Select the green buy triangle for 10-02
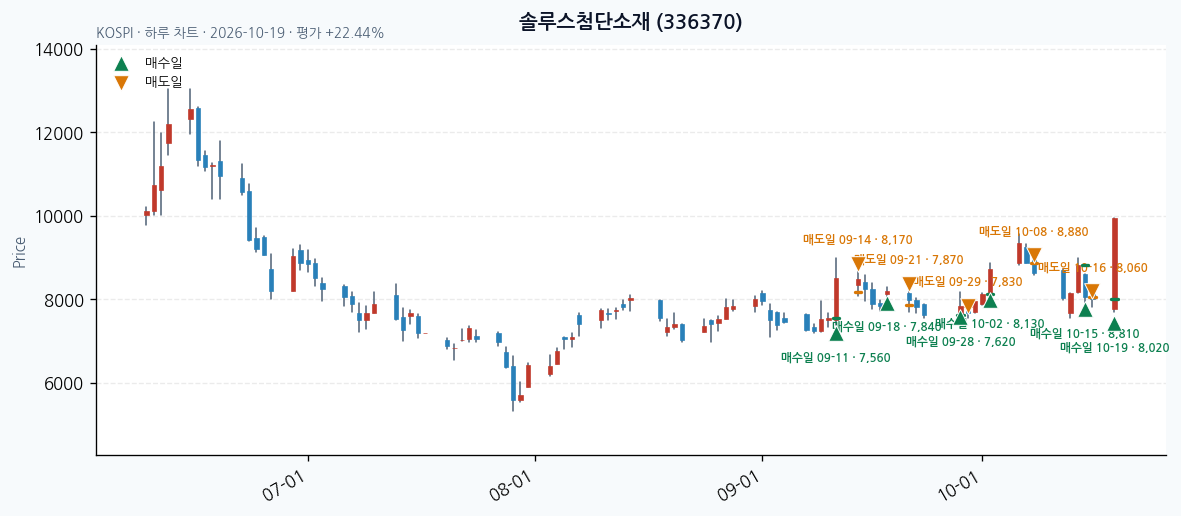This screenshot has width=1181, height=516. [990, 301]
